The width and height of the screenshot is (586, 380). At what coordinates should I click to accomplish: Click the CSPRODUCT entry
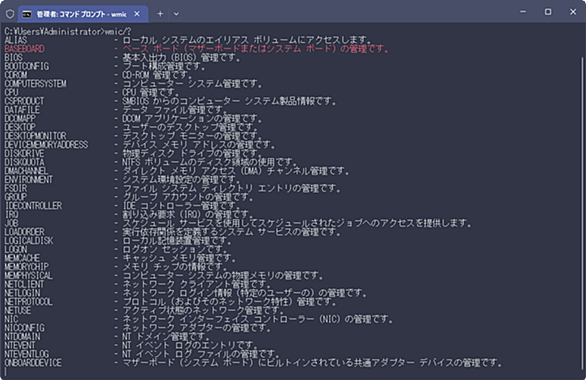click(x=24, y=101)
